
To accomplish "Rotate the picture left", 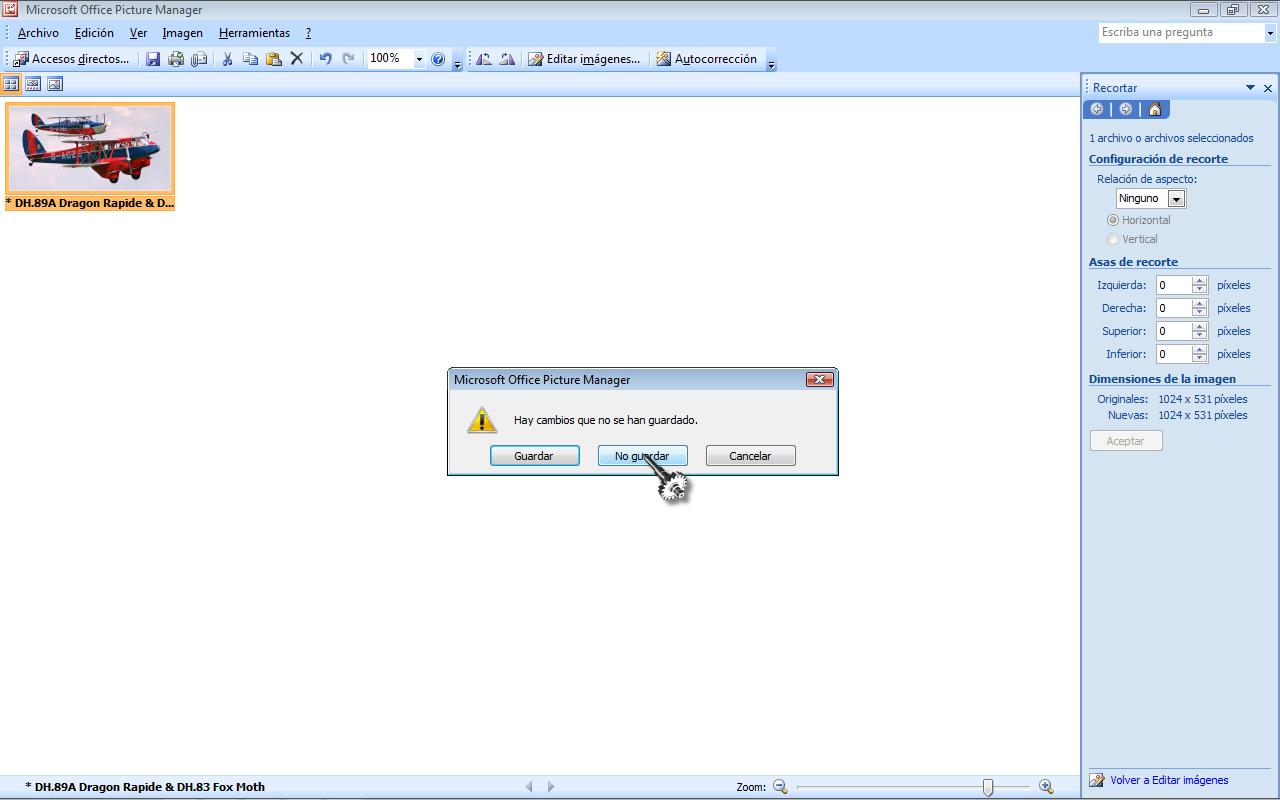I will (484, 59).
